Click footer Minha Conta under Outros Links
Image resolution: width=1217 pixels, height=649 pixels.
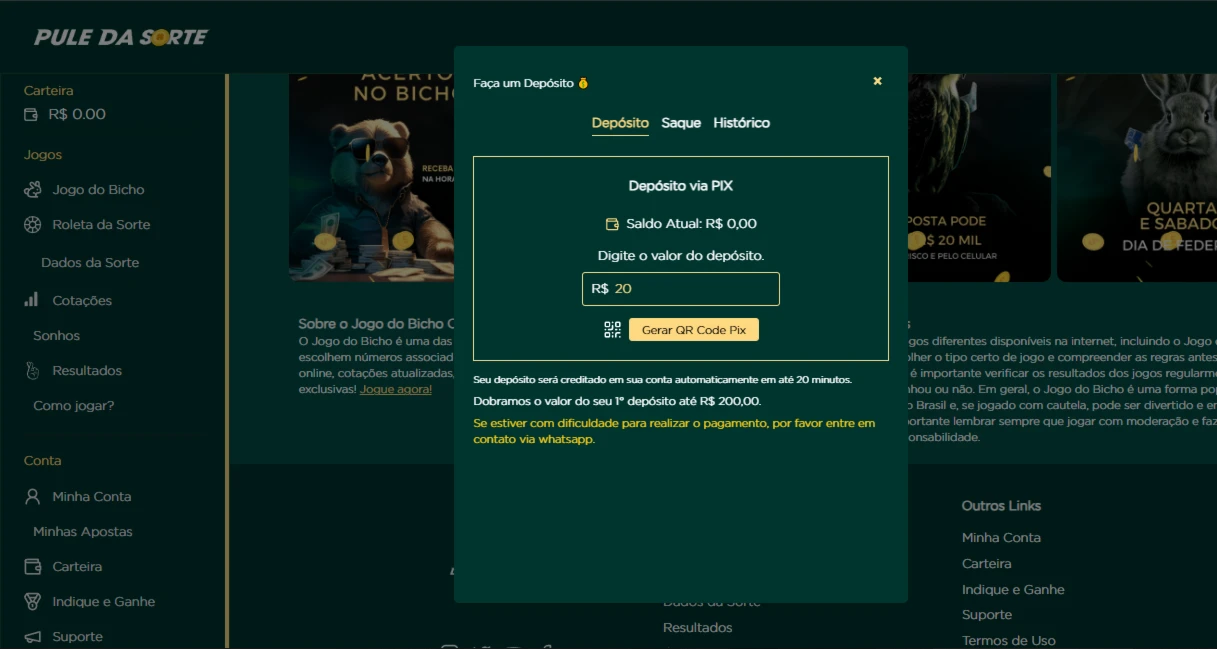coord(1001,537)
